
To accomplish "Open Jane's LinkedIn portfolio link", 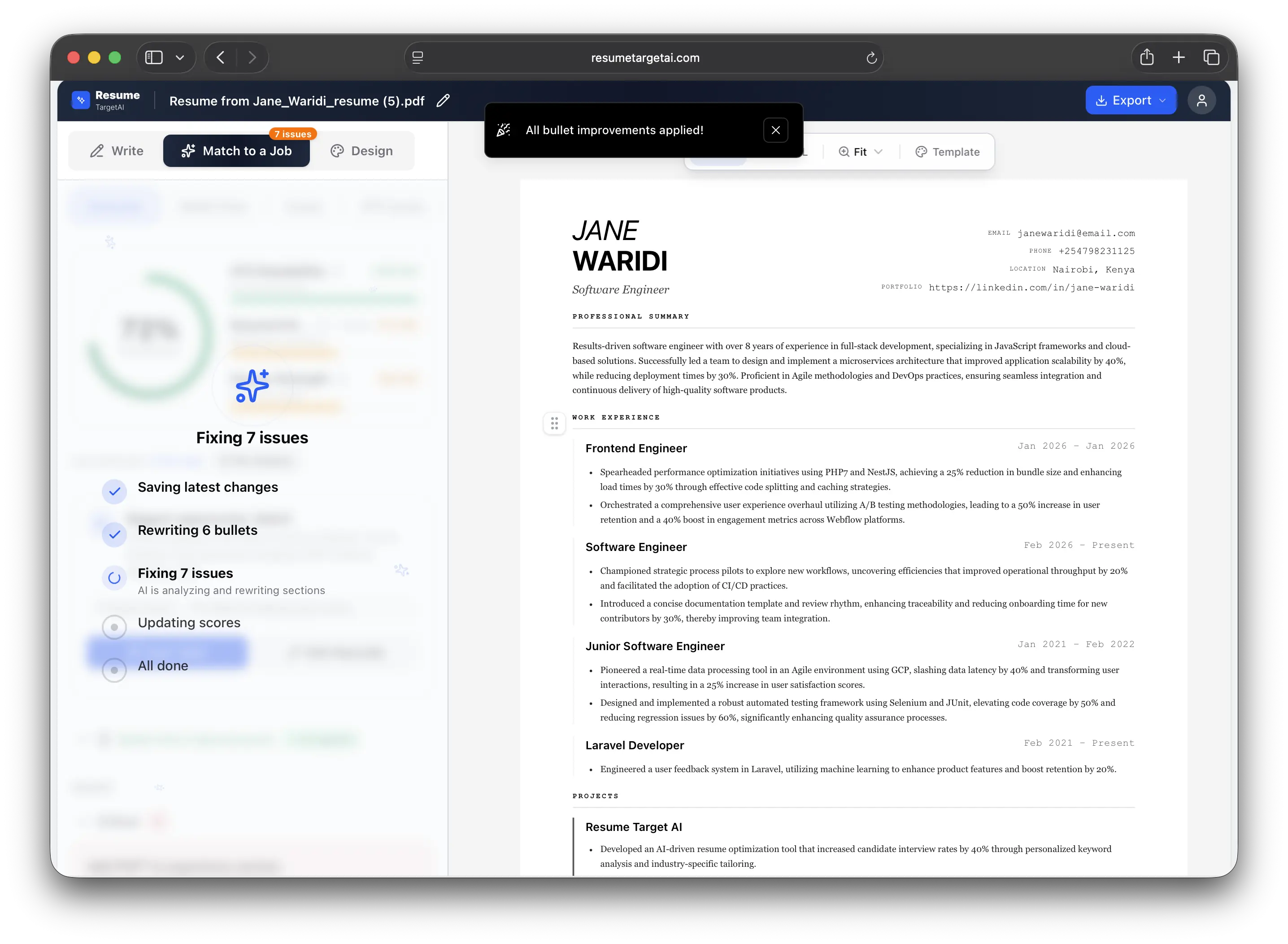I will click(x=1031, y=288).
